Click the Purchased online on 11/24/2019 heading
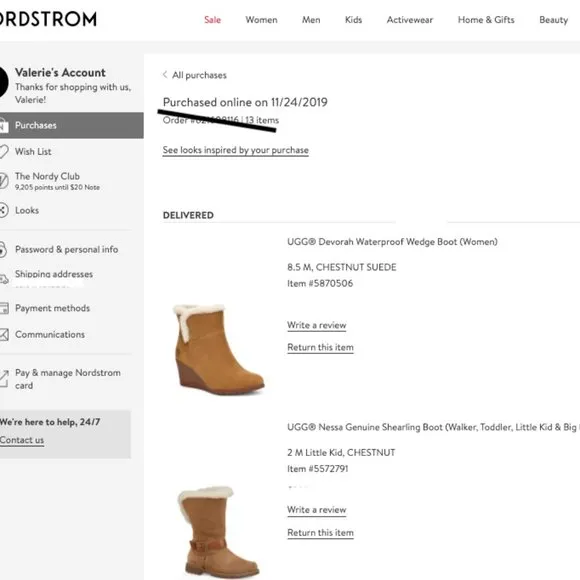Screen dimensions: 580x580 [x=245, y=102]
